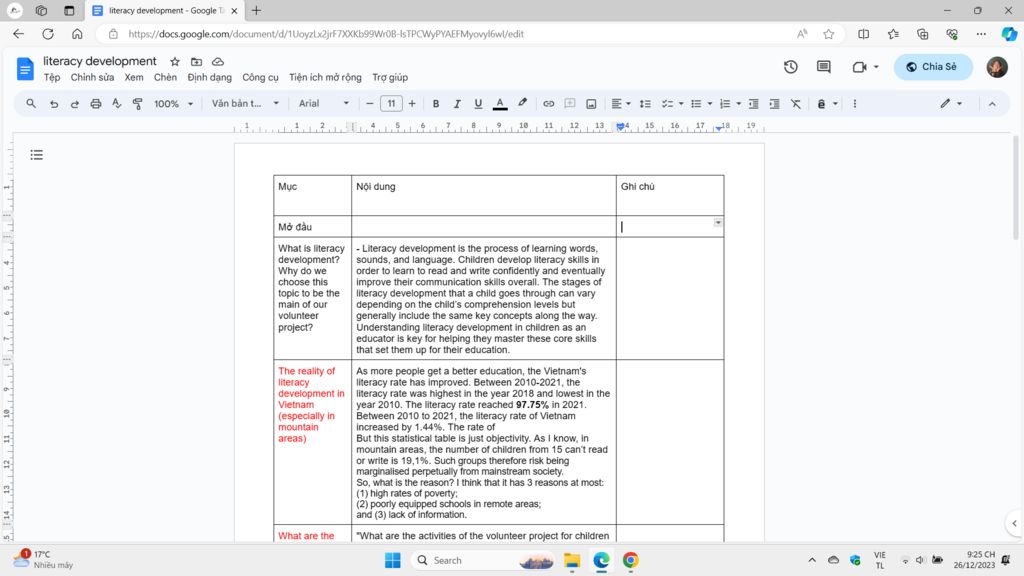Open the highlight color pen
Image resolution: width=1024 pixels, height=576 pixels.
pos(522,103)
